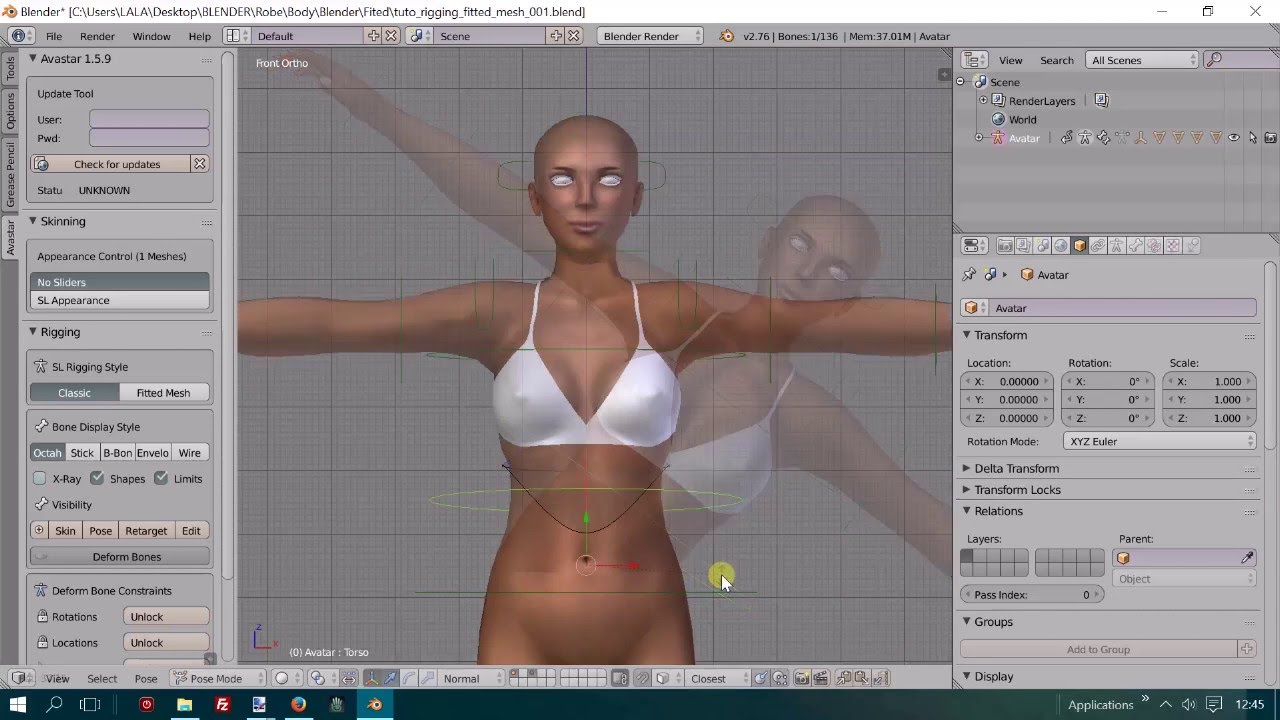
Task: Open FileZilla from the Windows taskbar
Action: pos(222,704)
